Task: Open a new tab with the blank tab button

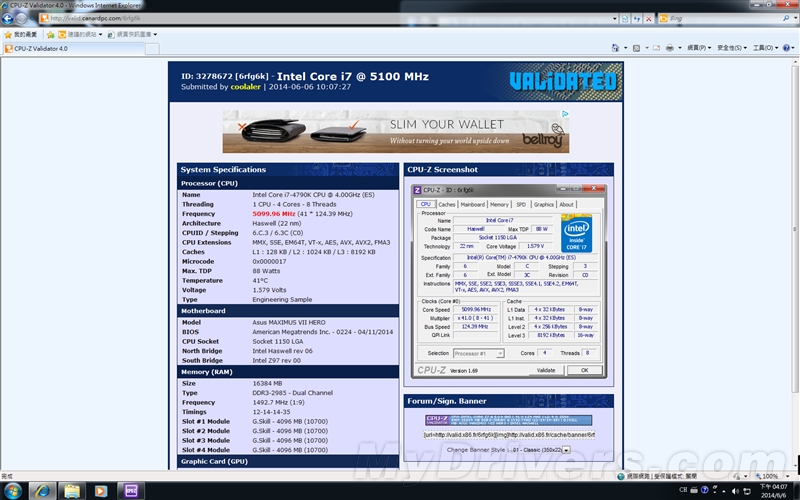Action: [152, 48]
